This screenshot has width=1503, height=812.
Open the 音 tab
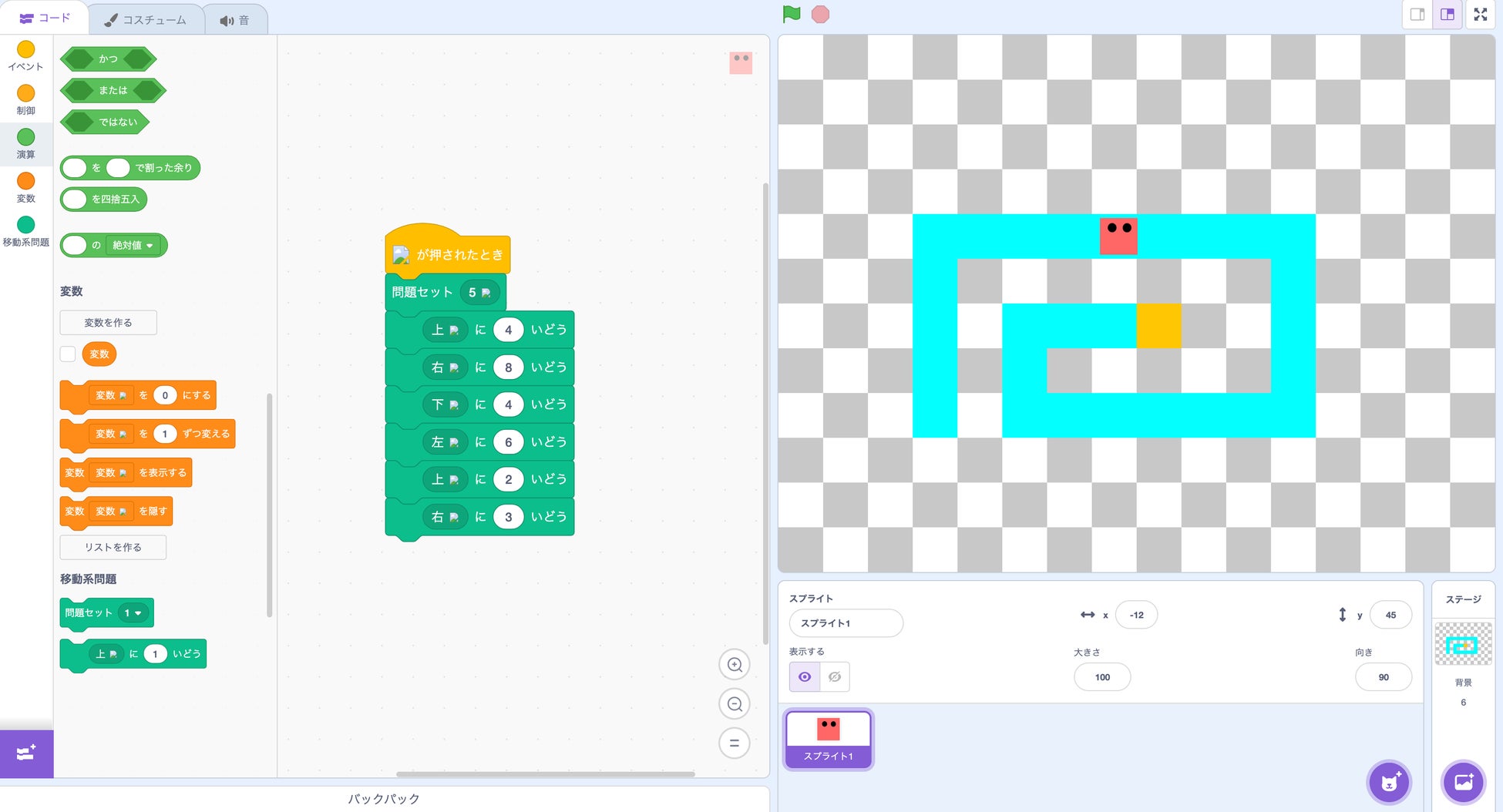click(x=235, y=20)
